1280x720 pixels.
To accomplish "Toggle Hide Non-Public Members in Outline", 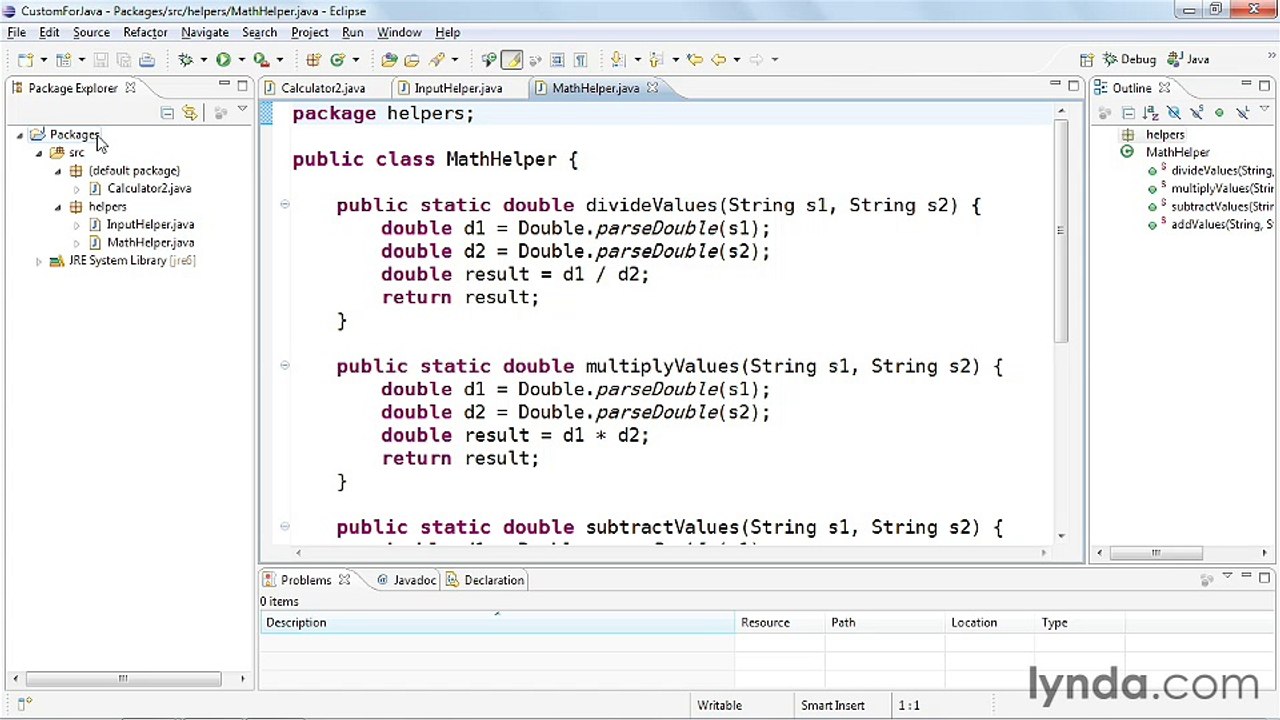I will (1219, 113).
